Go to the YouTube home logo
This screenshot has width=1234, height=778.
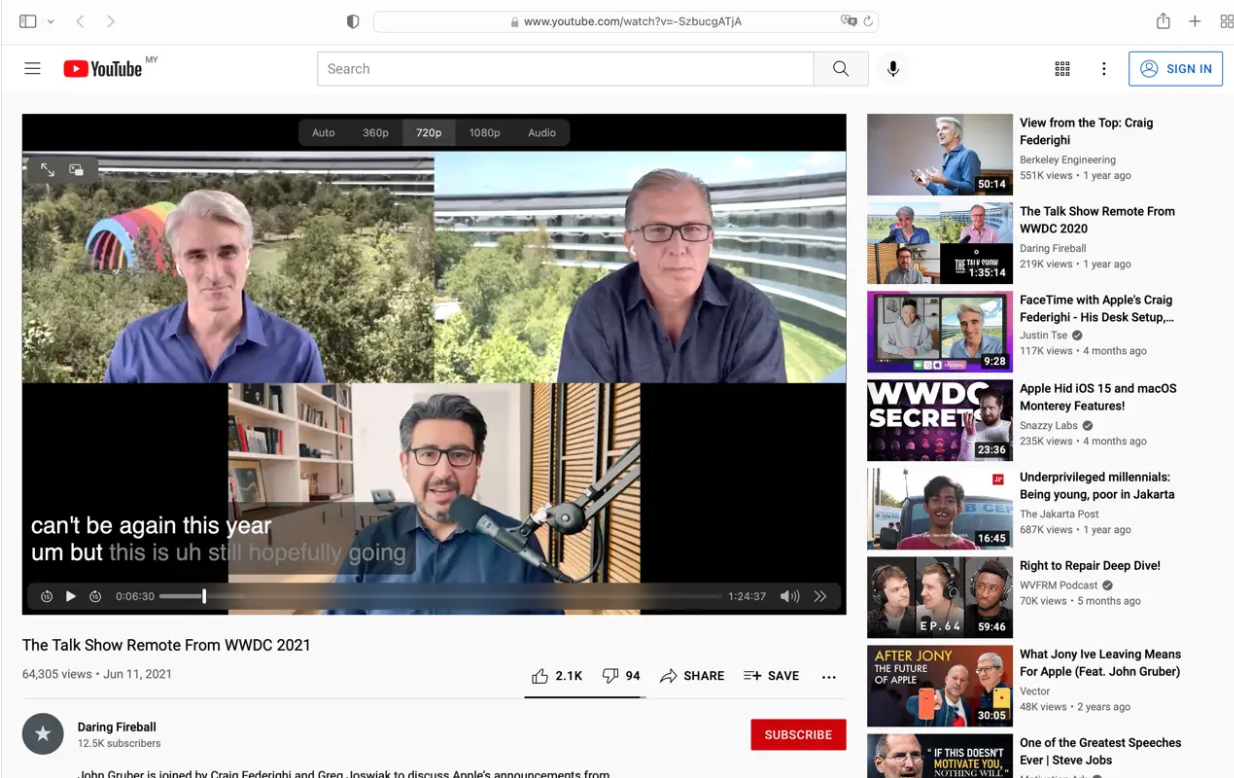(x=103, y=68)
